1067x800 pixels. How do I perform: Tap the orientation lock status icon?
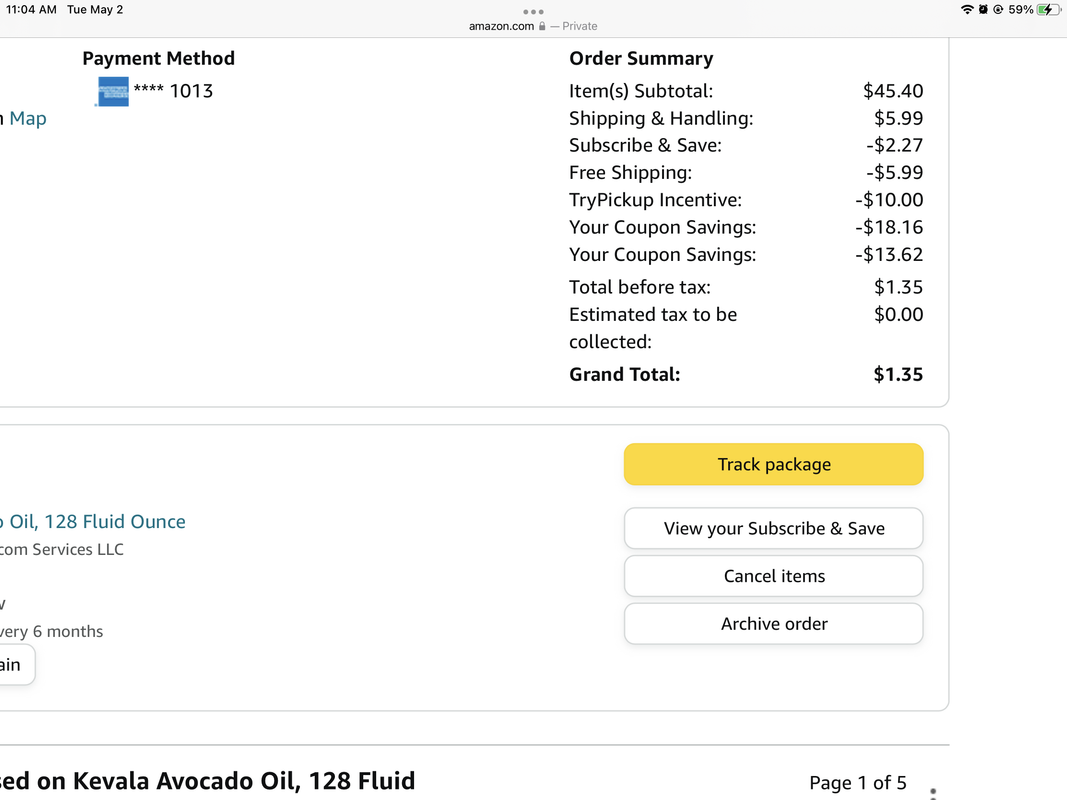[998, 10]
